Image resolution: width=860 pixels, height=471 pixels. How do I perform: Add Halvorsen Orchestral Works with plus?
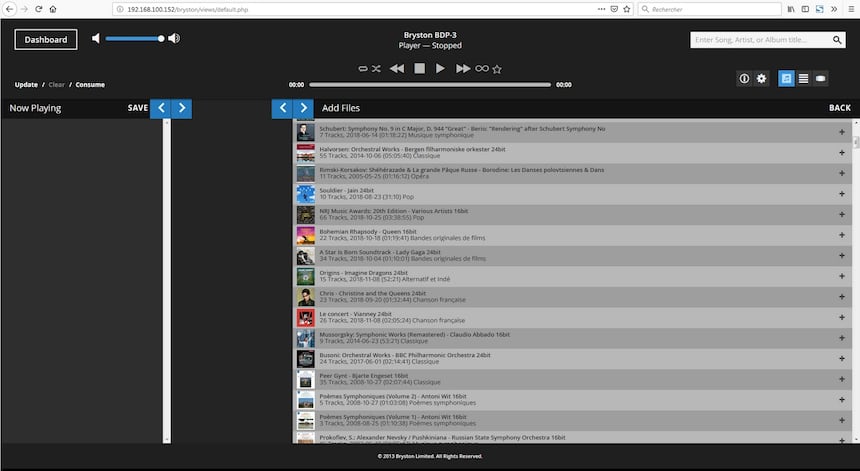click(841, 152)
